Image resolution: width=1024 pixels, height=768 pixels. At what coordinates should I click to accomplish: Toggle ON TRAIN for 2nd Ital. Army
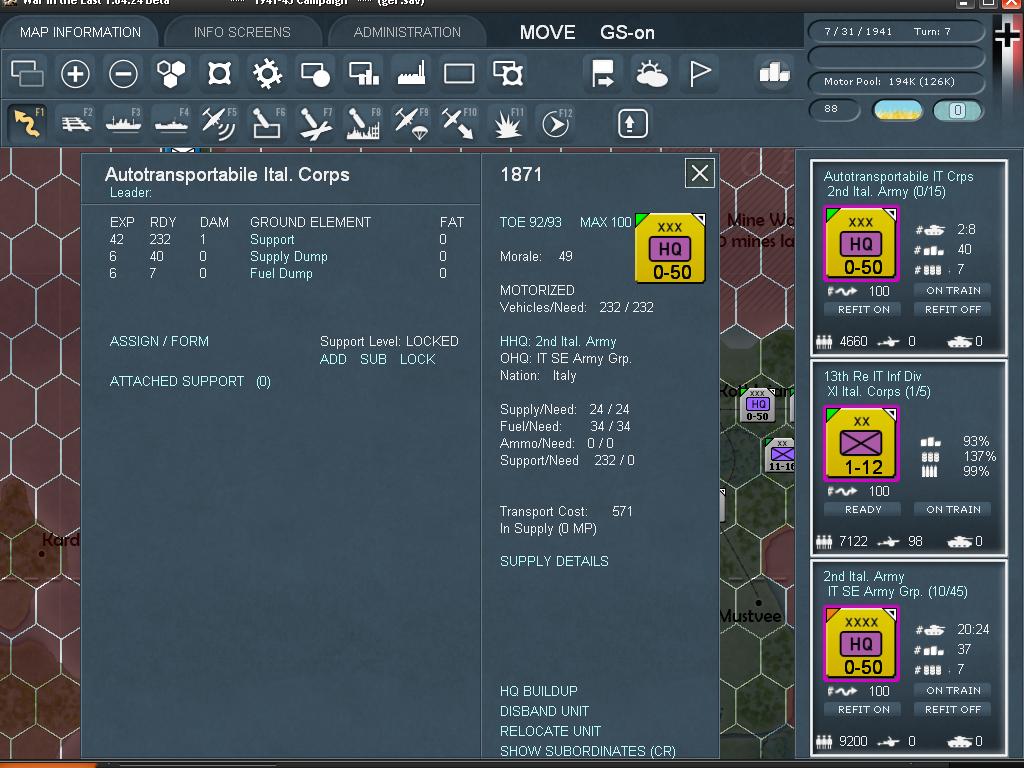click(x=953, y=690)
